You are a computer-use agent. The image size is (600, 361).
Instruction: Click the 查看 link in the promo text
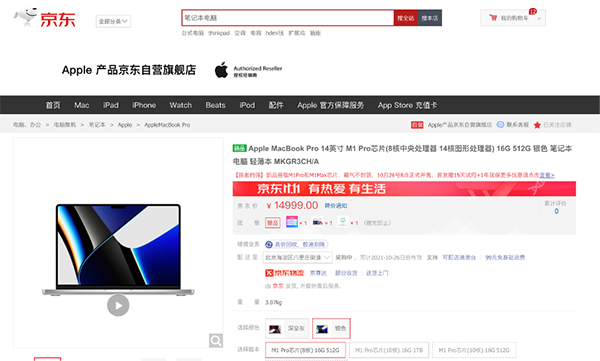point(547,175)
